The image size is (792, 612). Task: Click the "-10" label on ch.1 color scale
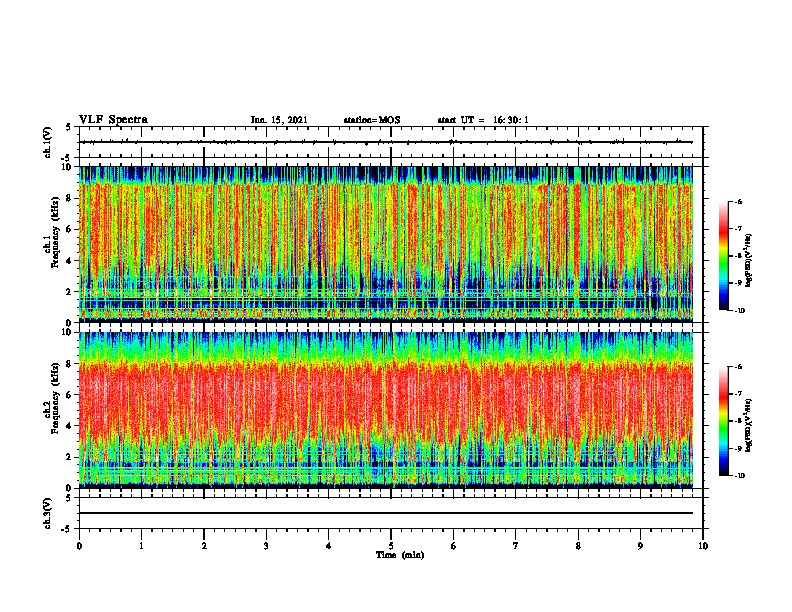point(739,311)
